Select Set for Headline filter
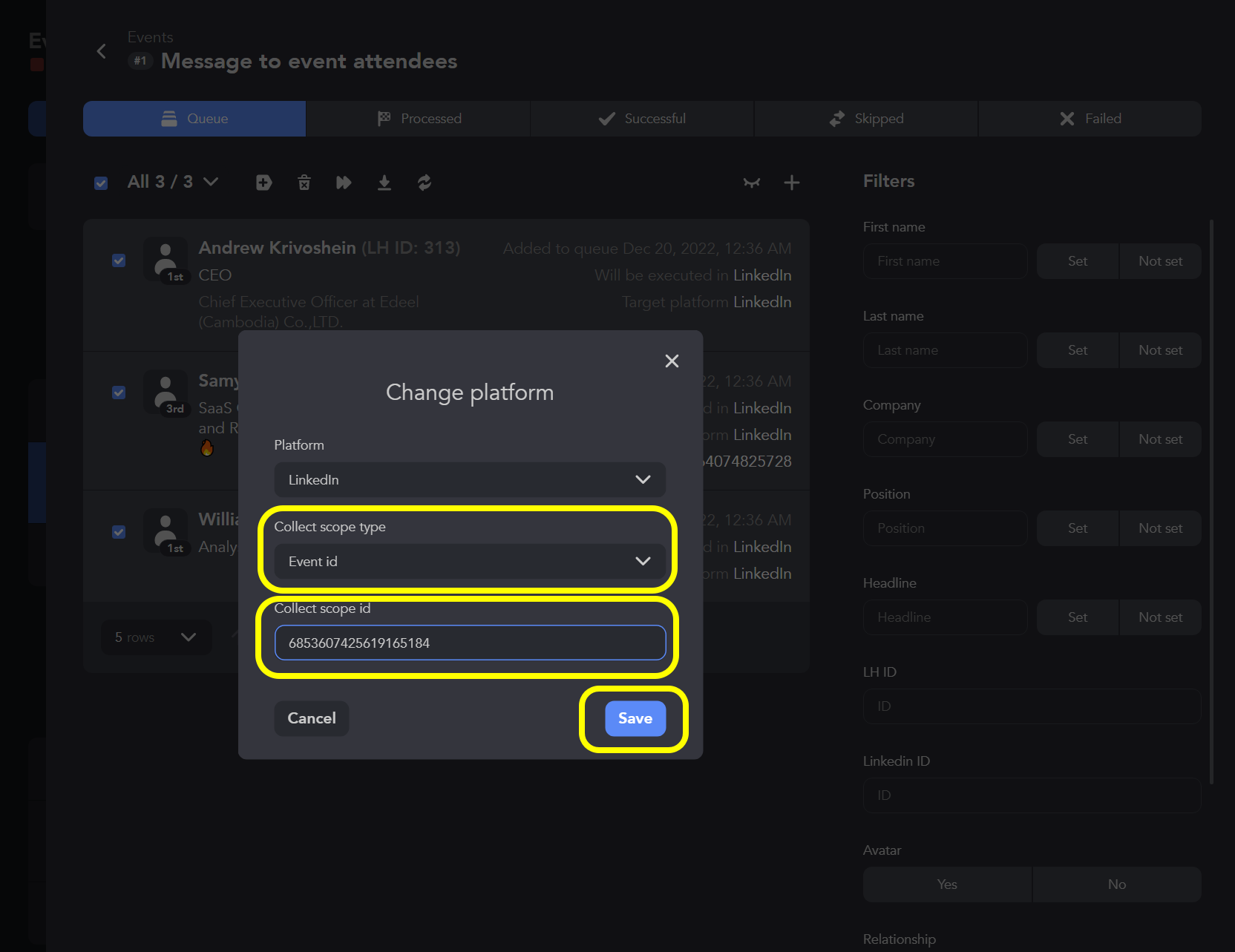The width and height of the screenshot is (1235, 952). [1078, 617]
